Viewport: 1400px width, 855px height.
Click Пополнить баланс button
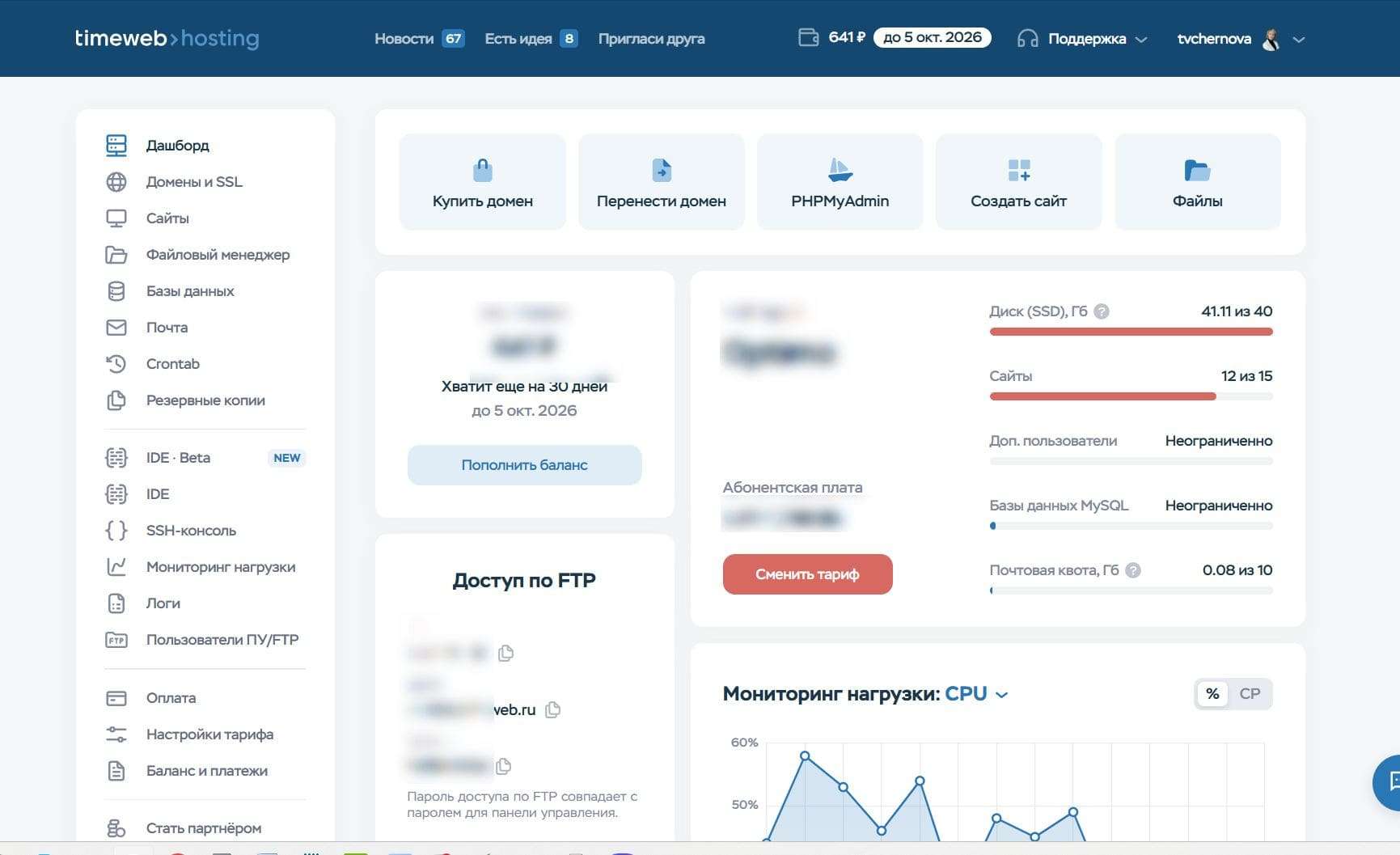tap(524, 465)
